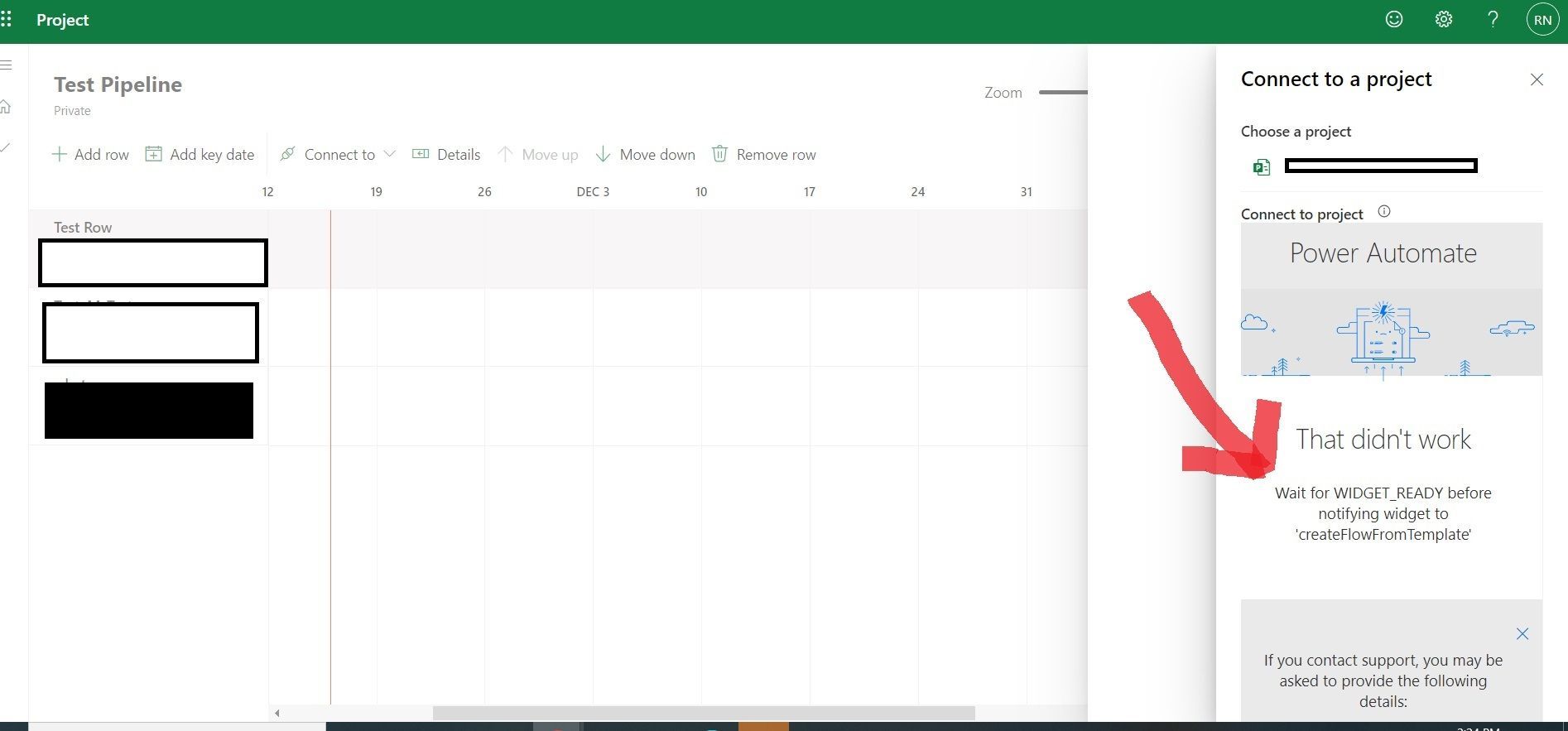Dismiss the support details box
This screenshot has width=1568, height=731.
click(1522, 634)
